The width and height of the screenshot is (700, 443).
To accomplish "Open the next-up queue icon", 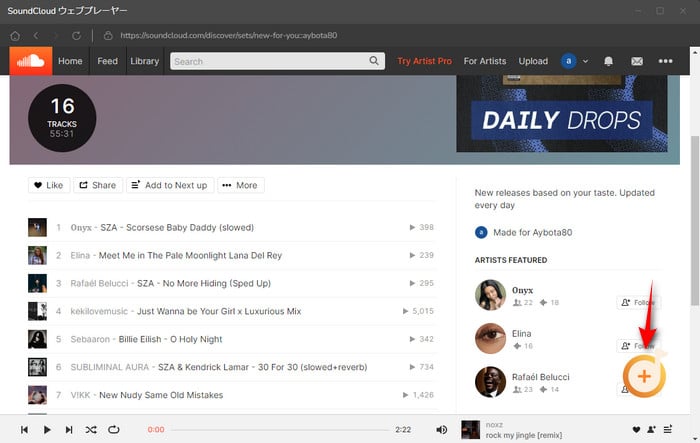I will pyautogui.click(x=668, y=429).
